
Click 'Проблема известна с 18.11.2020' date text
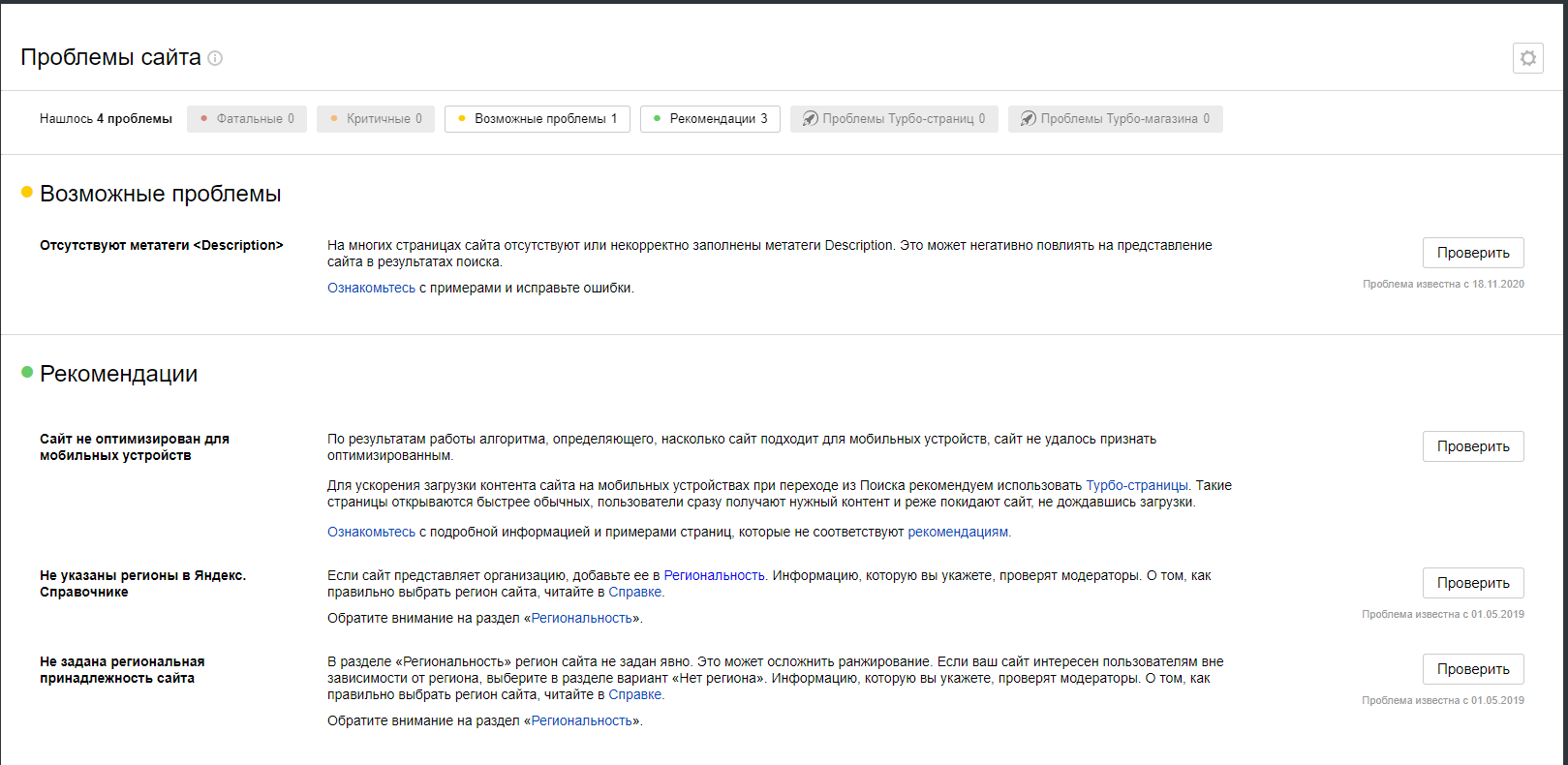(x=1443, y=284)
